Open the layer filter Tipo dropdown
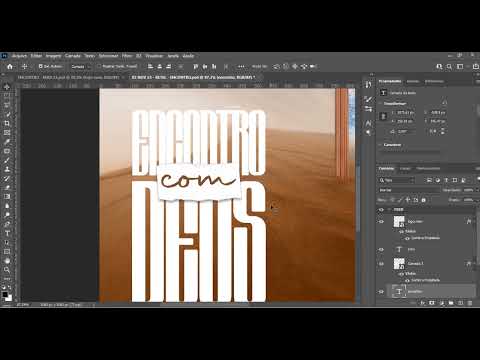Image resolution: width=480 pixels, height=360 pixels. point(396,180)
